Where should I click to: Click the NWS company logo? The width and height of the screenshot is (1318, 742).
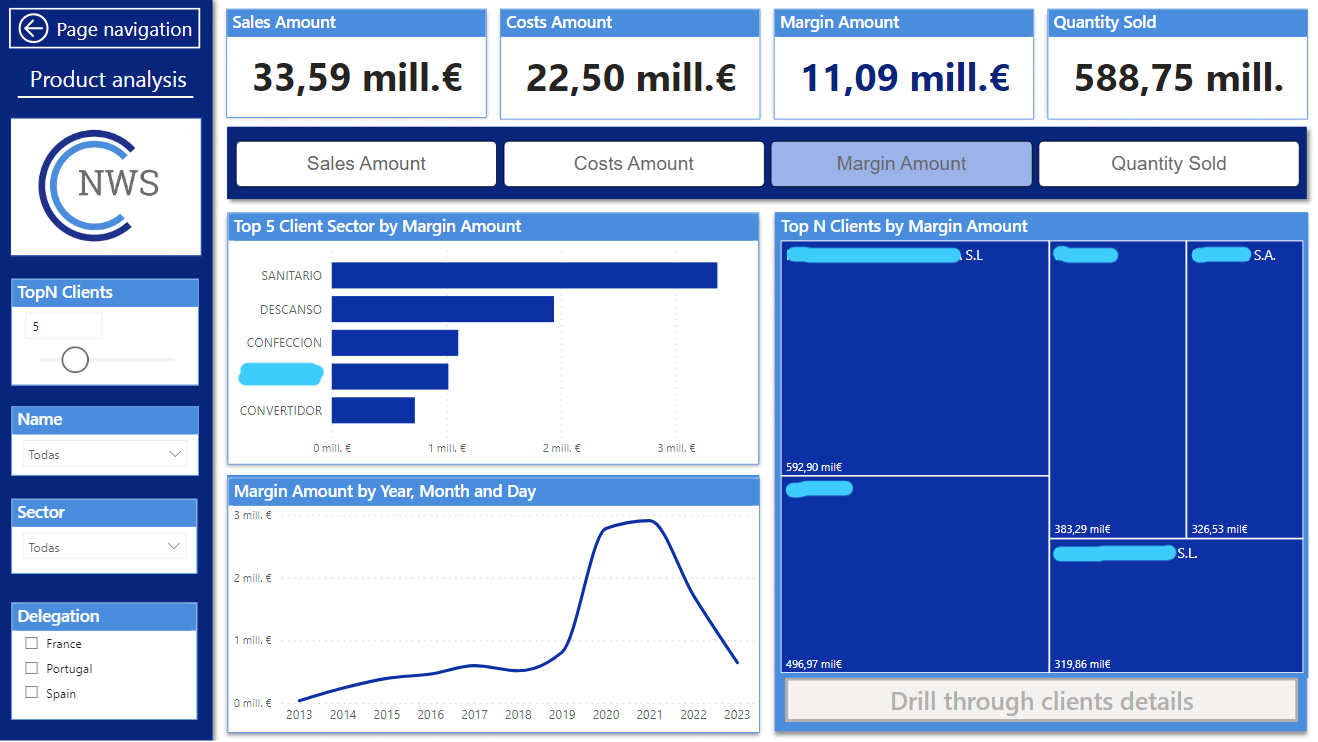coord(105,186)
